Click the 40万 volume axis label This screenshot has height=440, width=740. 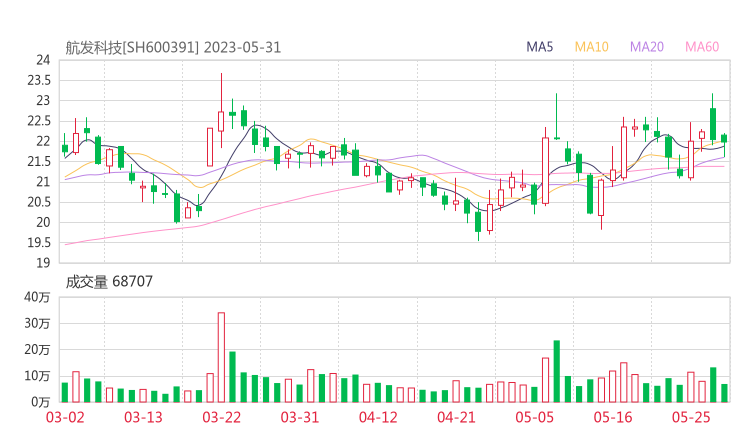click(x=37, y=297)
